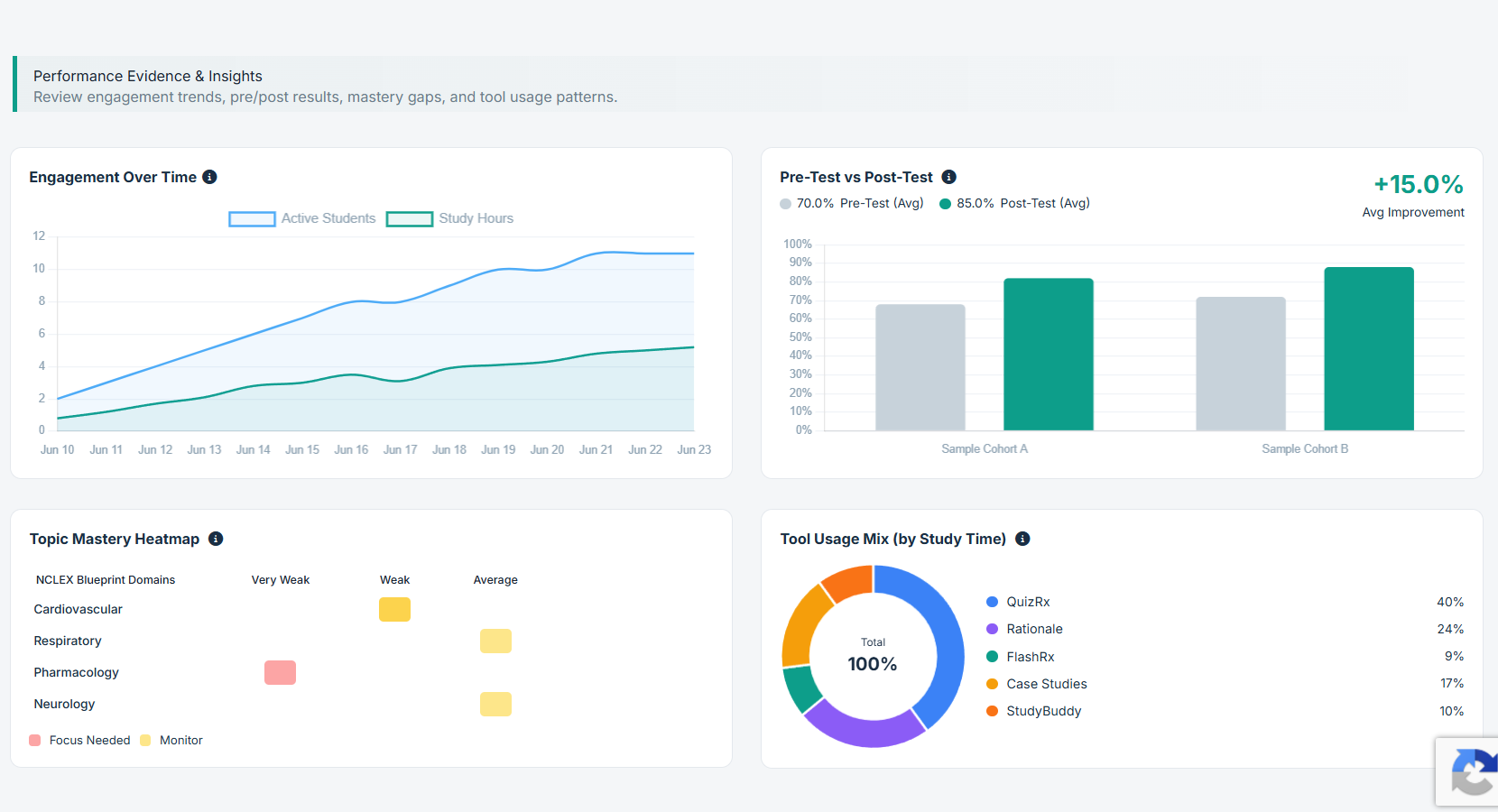Click the "40%" QuizRx usage value
This screenshot has height=812, width=1498.
1450,602
